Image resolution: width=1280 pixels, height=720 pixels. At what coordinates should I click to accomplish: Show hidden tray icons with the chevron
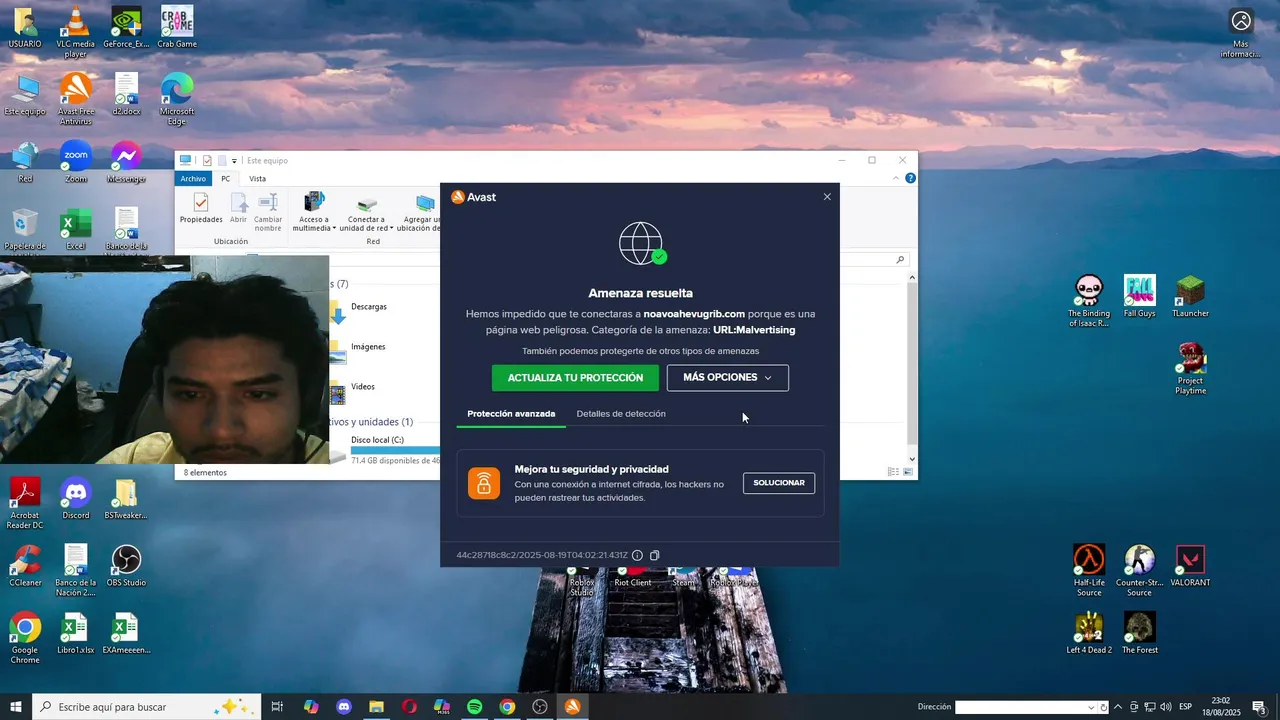[x=1118, y=707]
